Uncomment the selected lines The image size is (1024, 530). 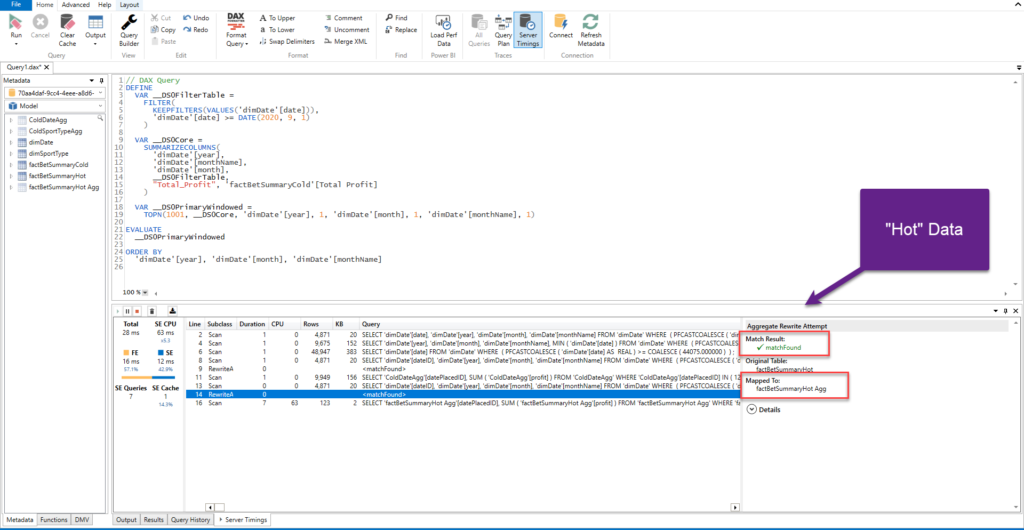click(x=346, y=29)
